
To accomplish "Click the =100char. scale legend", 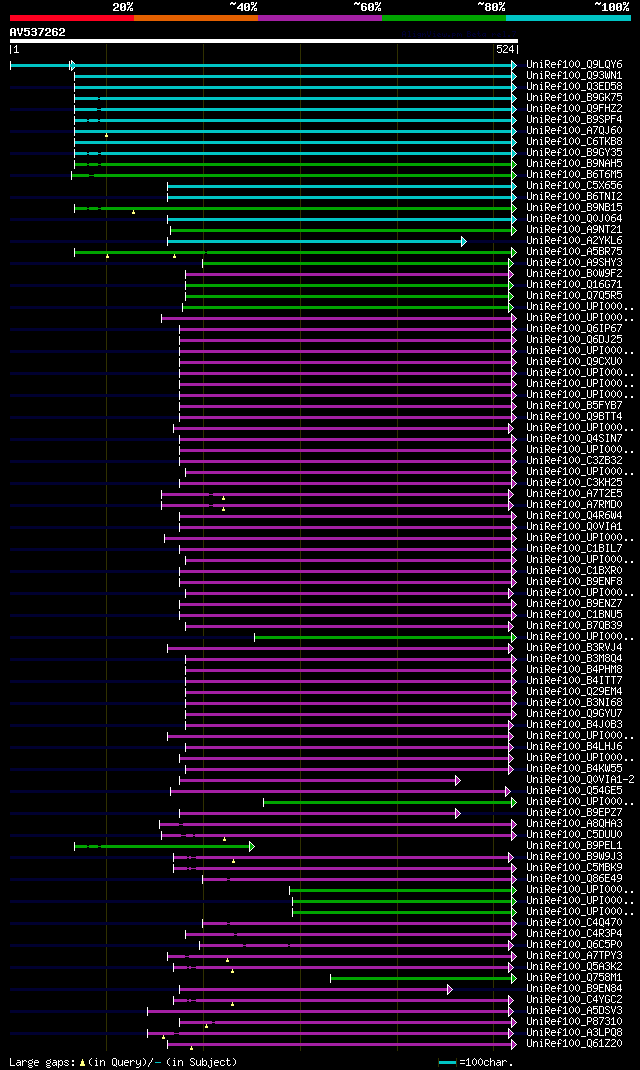I will pos(476,1062).
